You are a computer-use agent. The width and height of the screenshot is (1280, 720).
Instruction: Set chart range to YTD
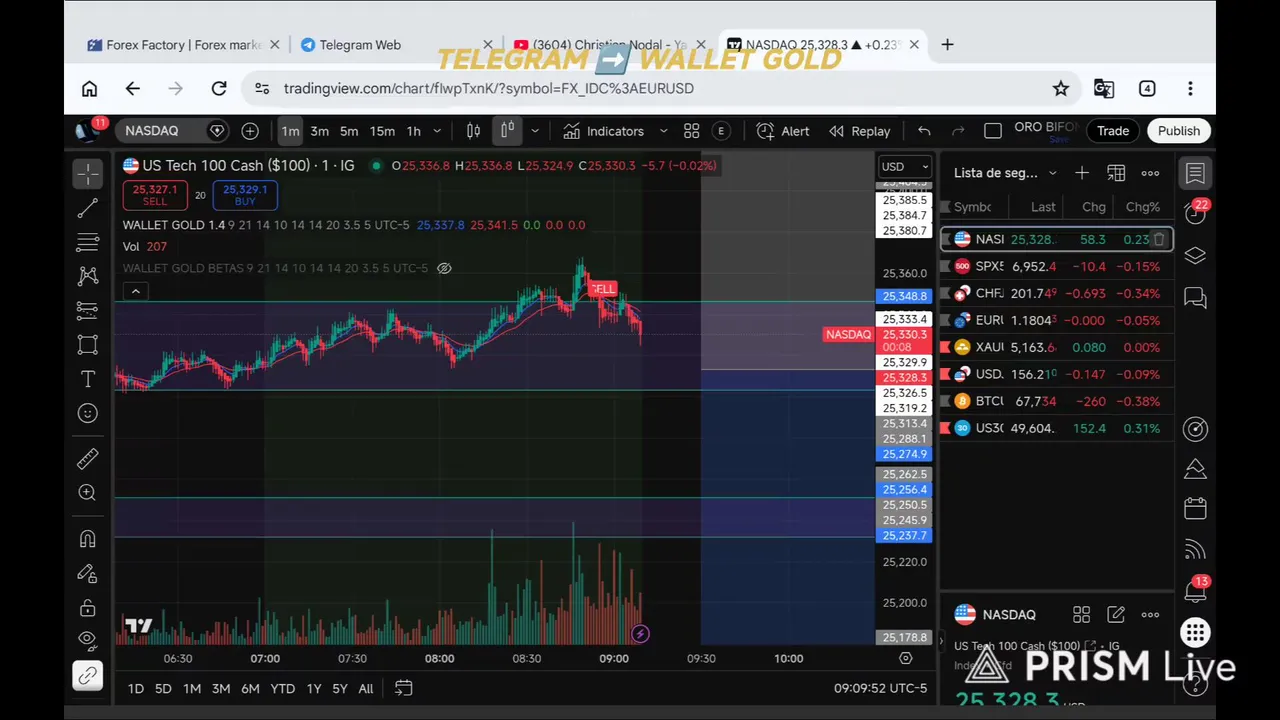(x=283, y=688)
